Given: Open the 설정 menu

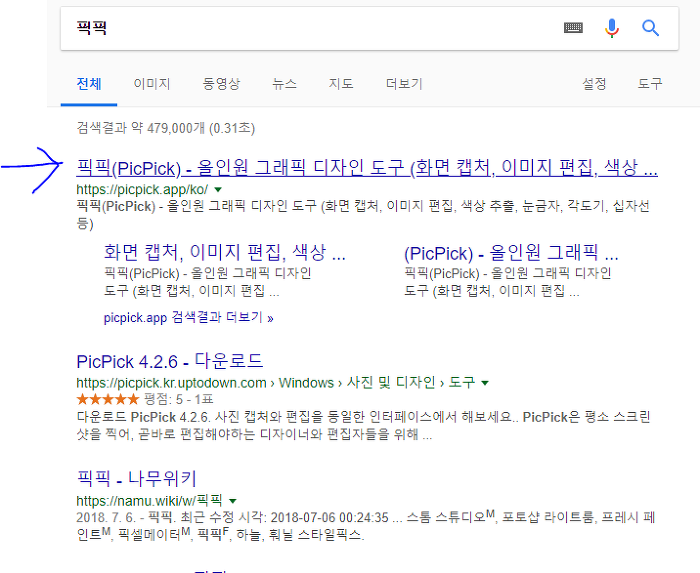Looking at the screenshot, I should [594, 84].
